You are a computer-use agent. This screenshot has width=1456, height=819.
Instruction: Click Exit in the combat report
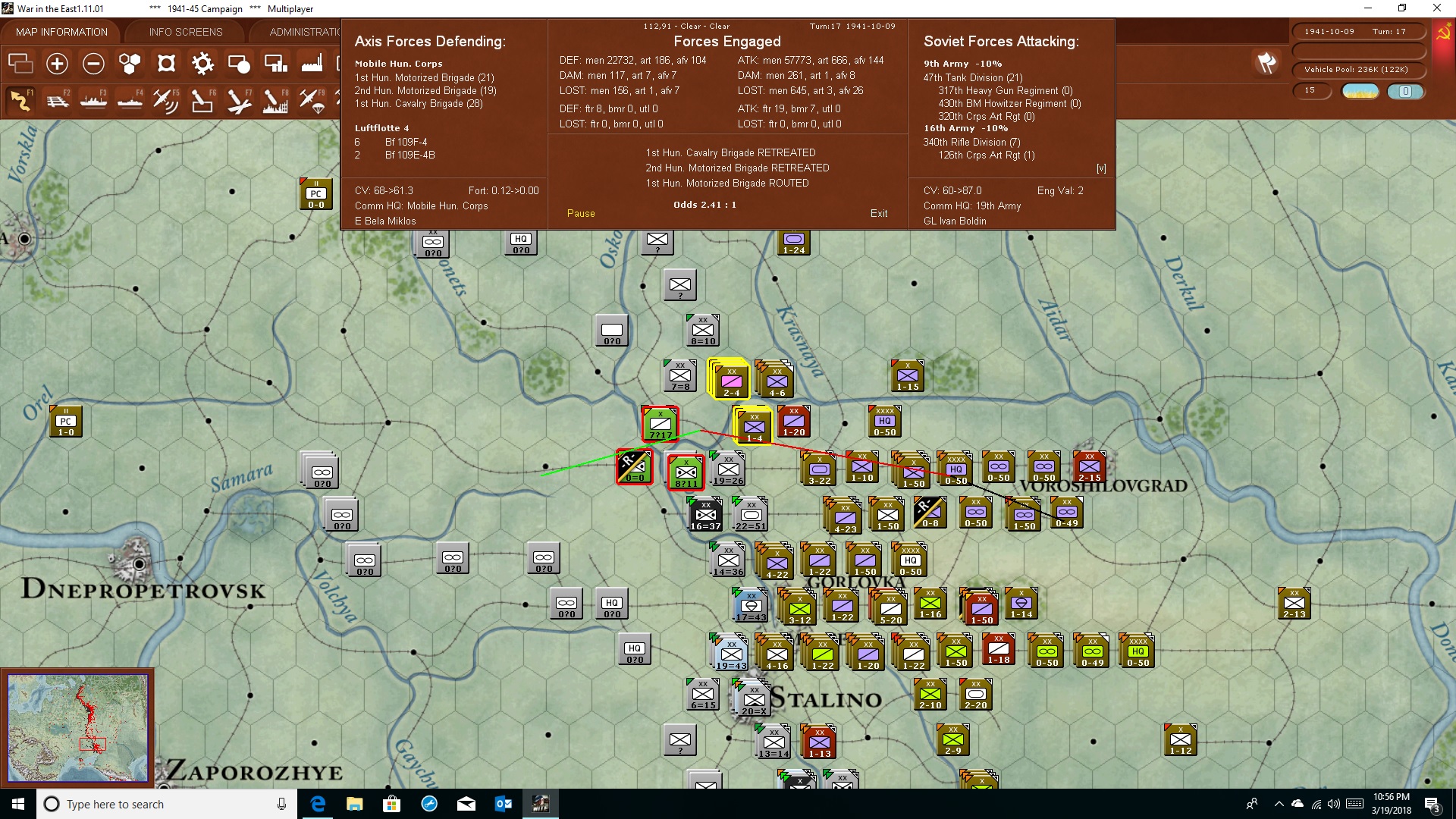(879, 214)
